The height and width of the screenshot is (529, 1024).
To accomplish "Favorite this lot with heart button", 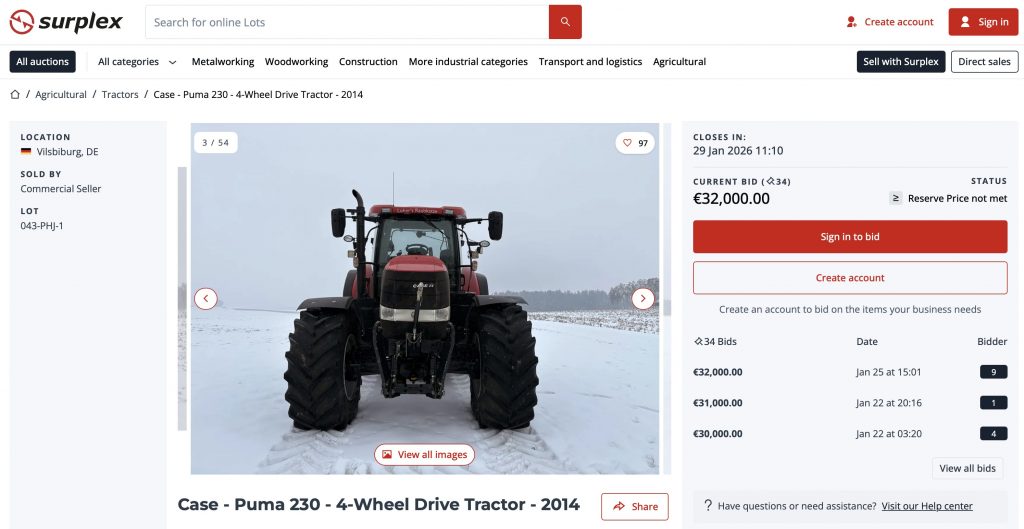I will 635,143.
